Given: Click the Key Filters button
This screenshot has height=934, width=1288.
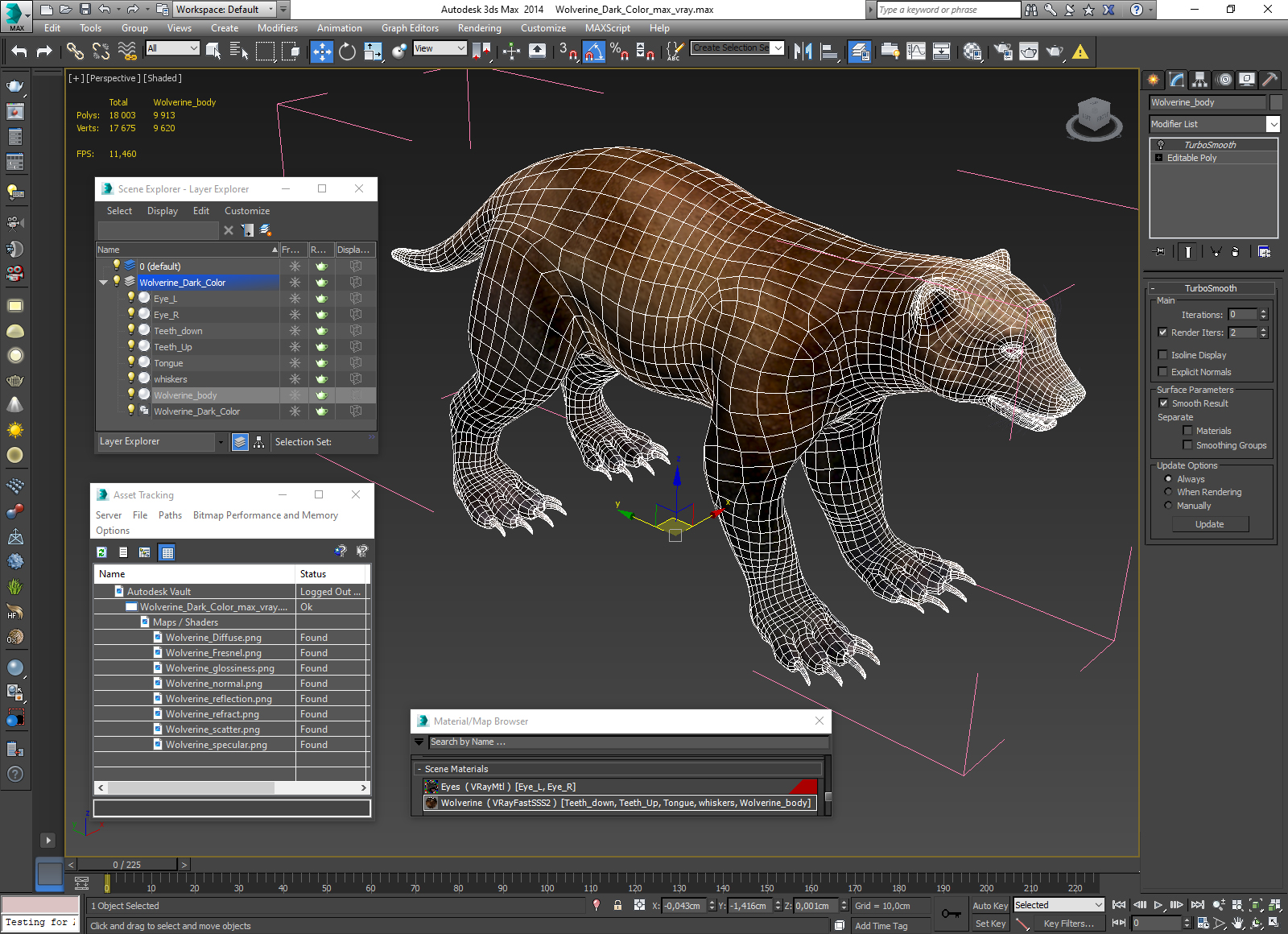Looking at the screenshot, I should pos(1067,924).
